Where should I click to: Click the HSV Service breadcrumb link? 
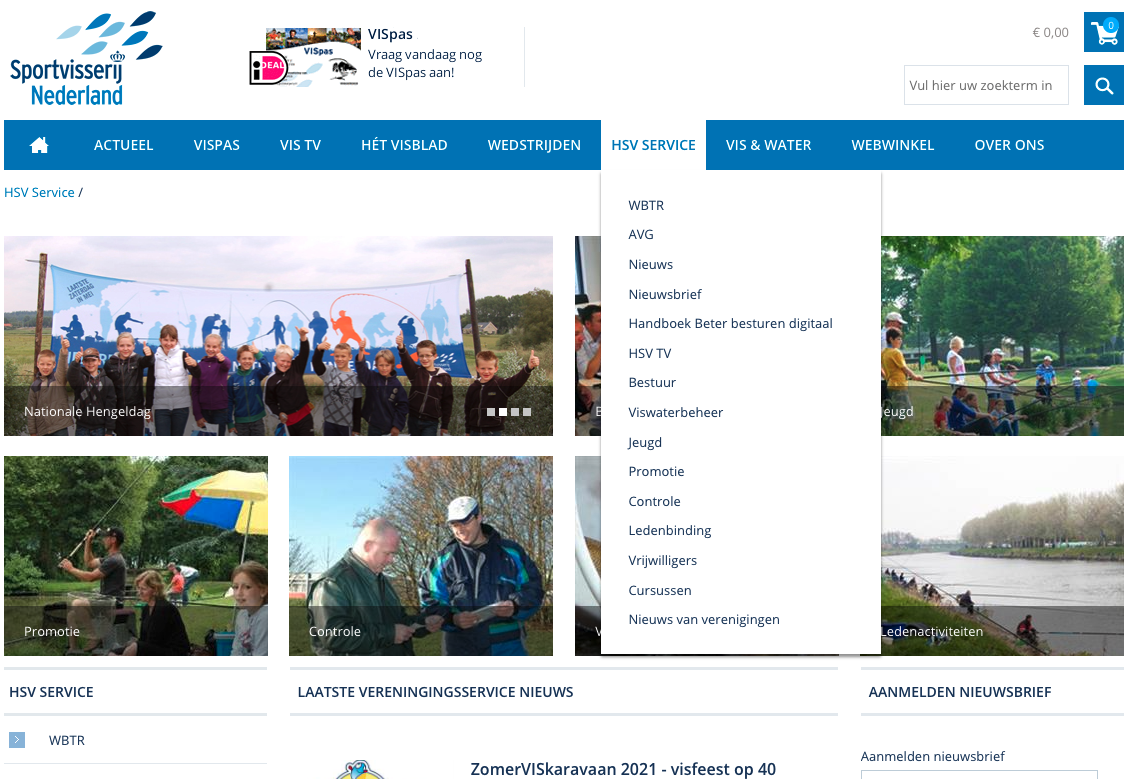coord(39,192)
